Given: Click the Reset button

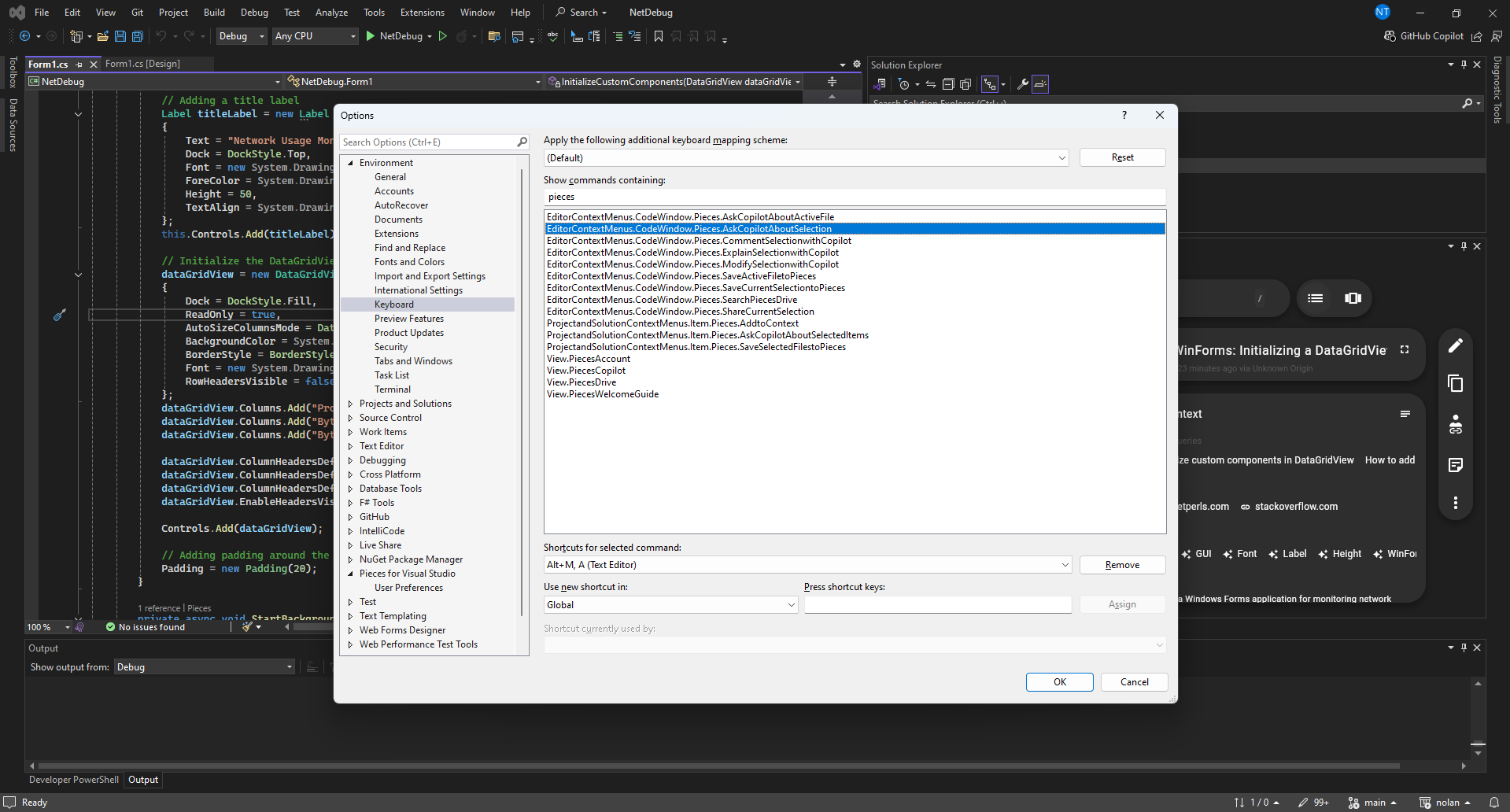Looking at the screenshot, I should pos(1122,157).
